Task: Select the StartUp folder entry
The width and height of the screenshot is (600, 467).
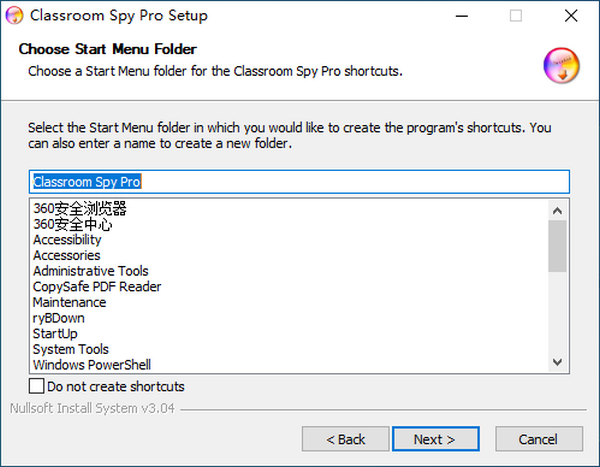Action: [55, 333]
